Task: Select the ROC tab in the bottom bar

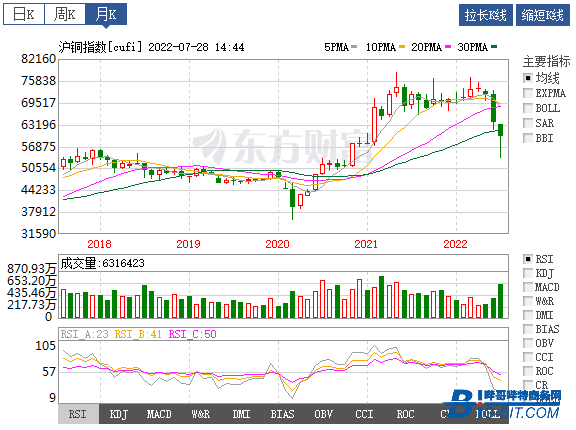Action: tap(406, 414)
